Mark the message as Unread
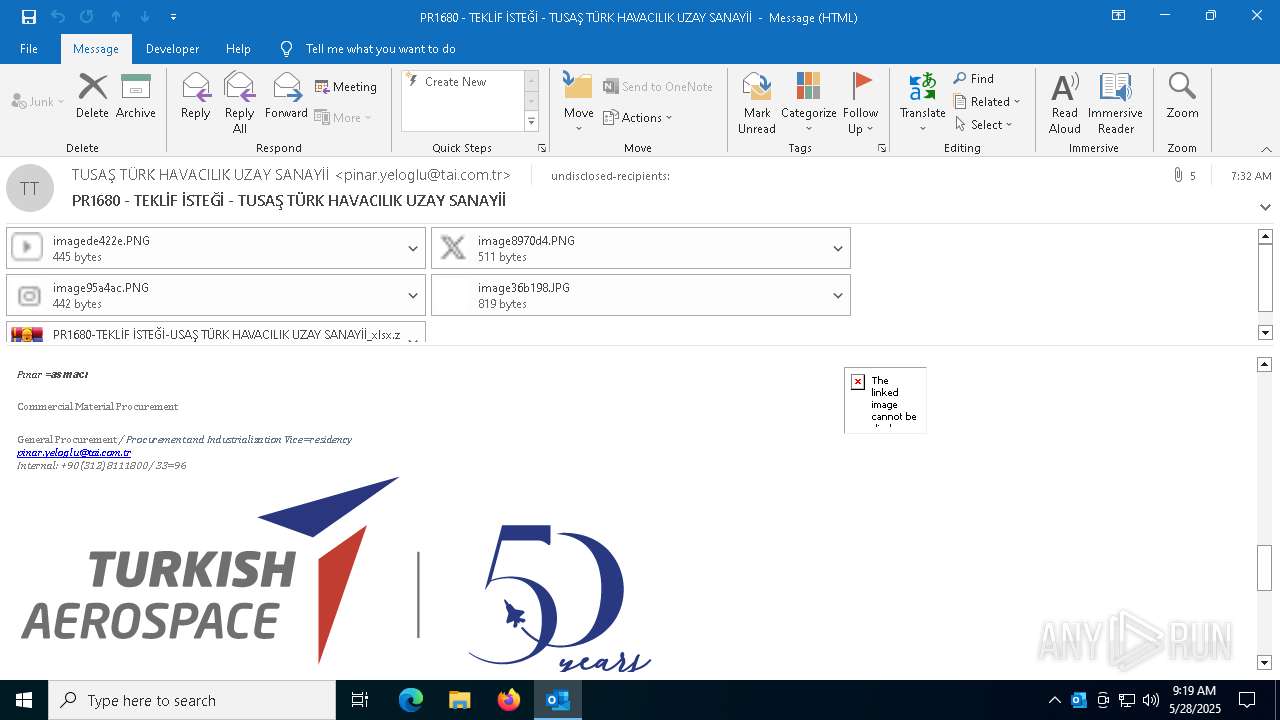This screenshot has height=720, width=1280. click(x=757, y=102)
